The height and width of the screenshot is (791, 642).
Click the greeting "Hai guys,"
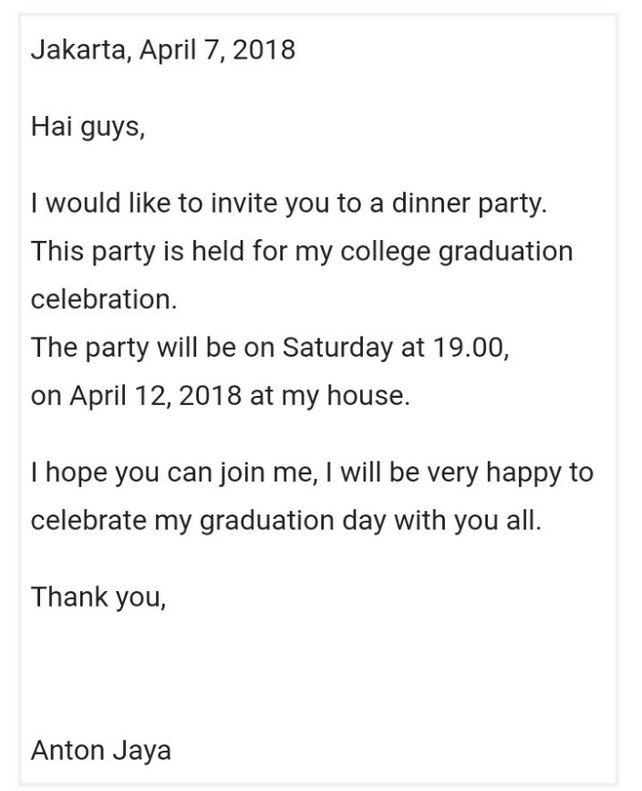[88, 127]
